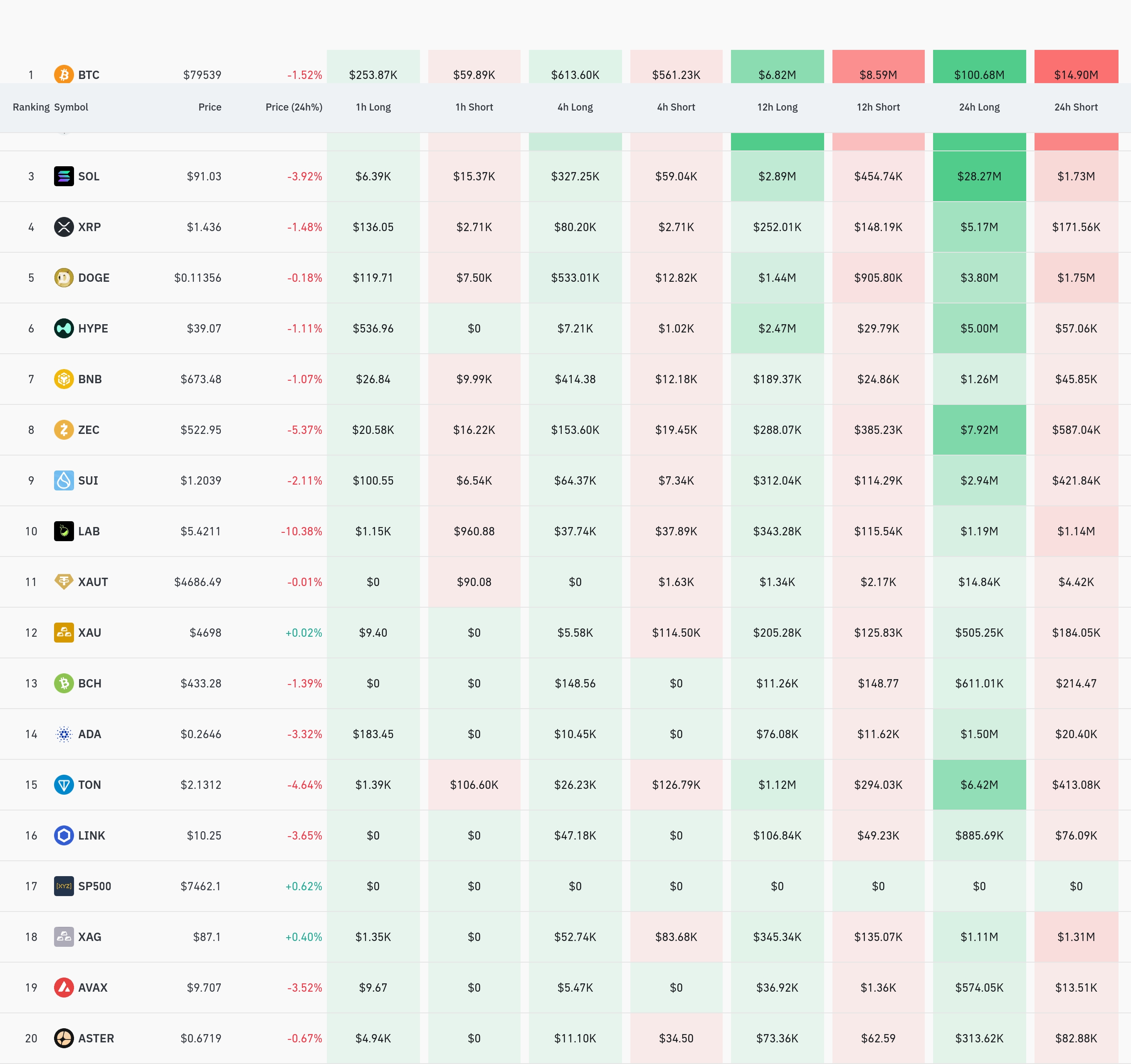
Task: Select LINK 4h Long cell $47.18K
Action: (x=575, y=835)
